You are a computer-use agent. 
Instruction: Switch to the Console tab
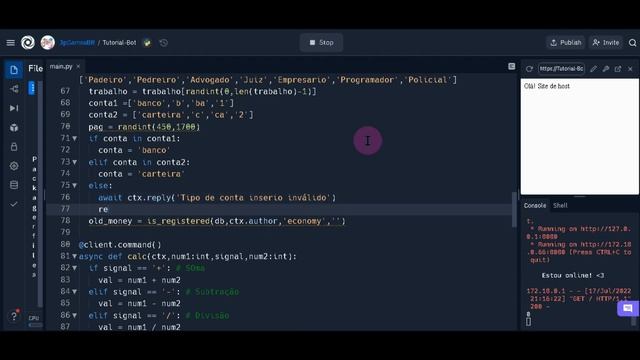(x=535, y=206)
